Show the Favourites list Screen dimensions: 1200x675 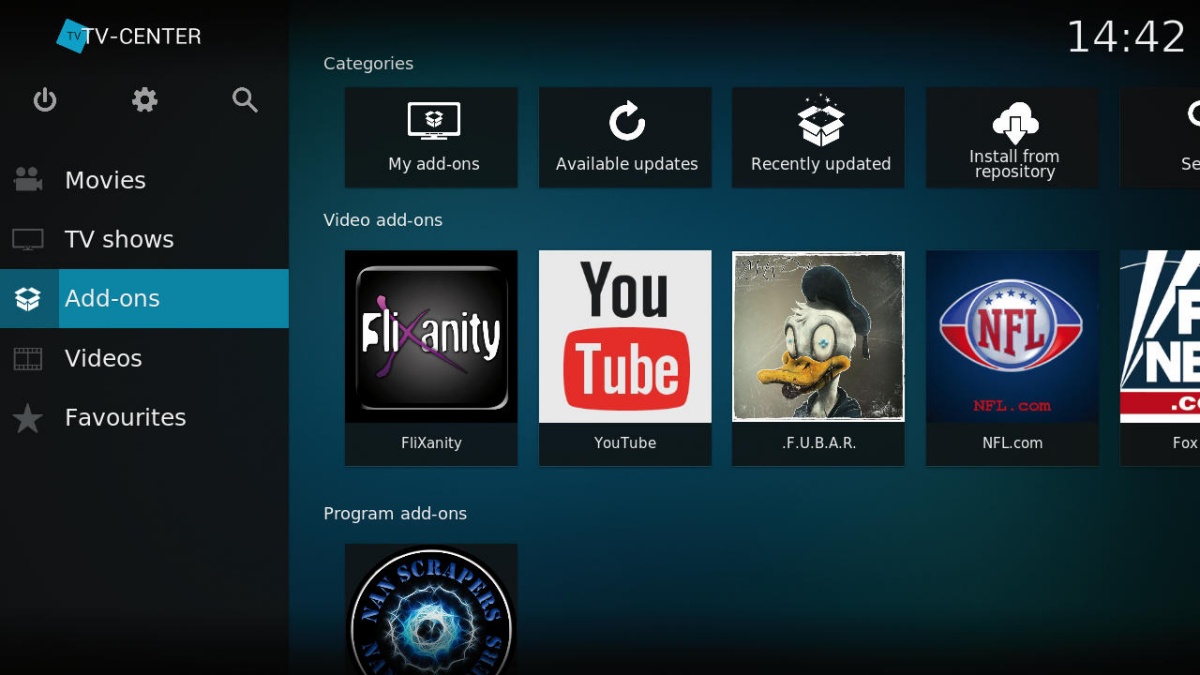pyautogui.click(x=144, y=418)
